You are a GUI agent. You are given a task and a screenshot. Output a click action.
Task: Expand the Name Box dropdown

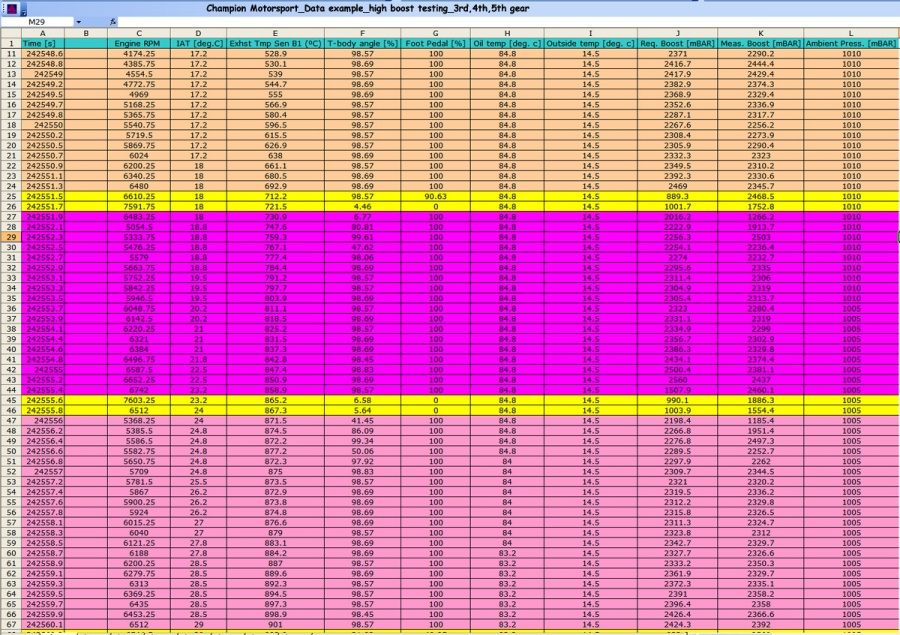point(79,22)
